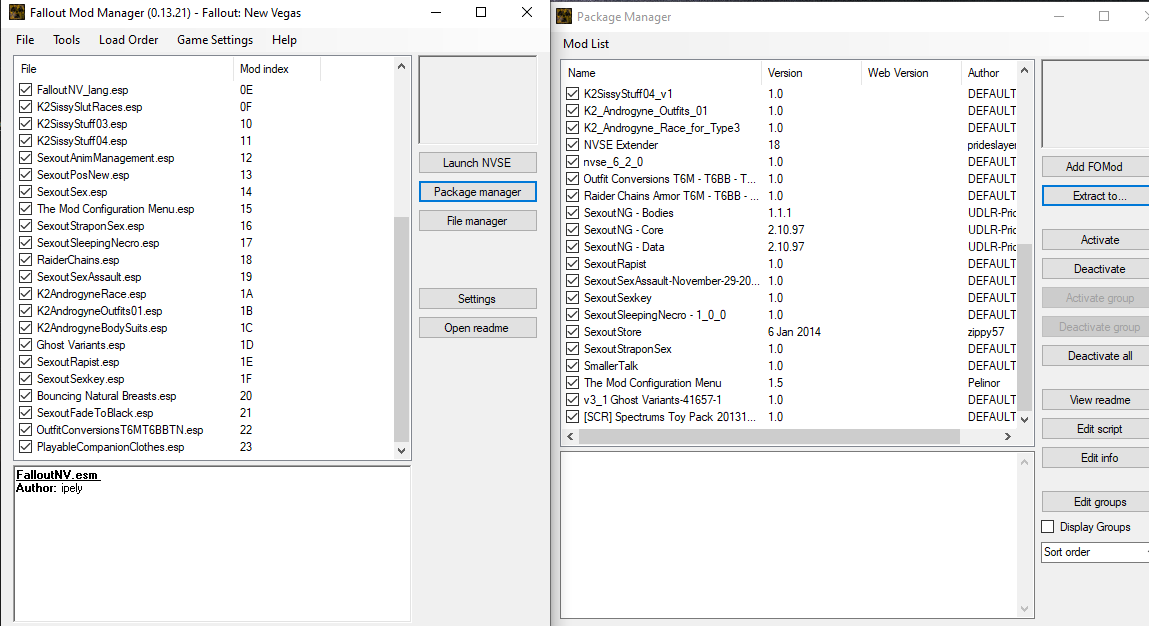
Task: Click the Edit info button
Action: (x=1095, y=457)
